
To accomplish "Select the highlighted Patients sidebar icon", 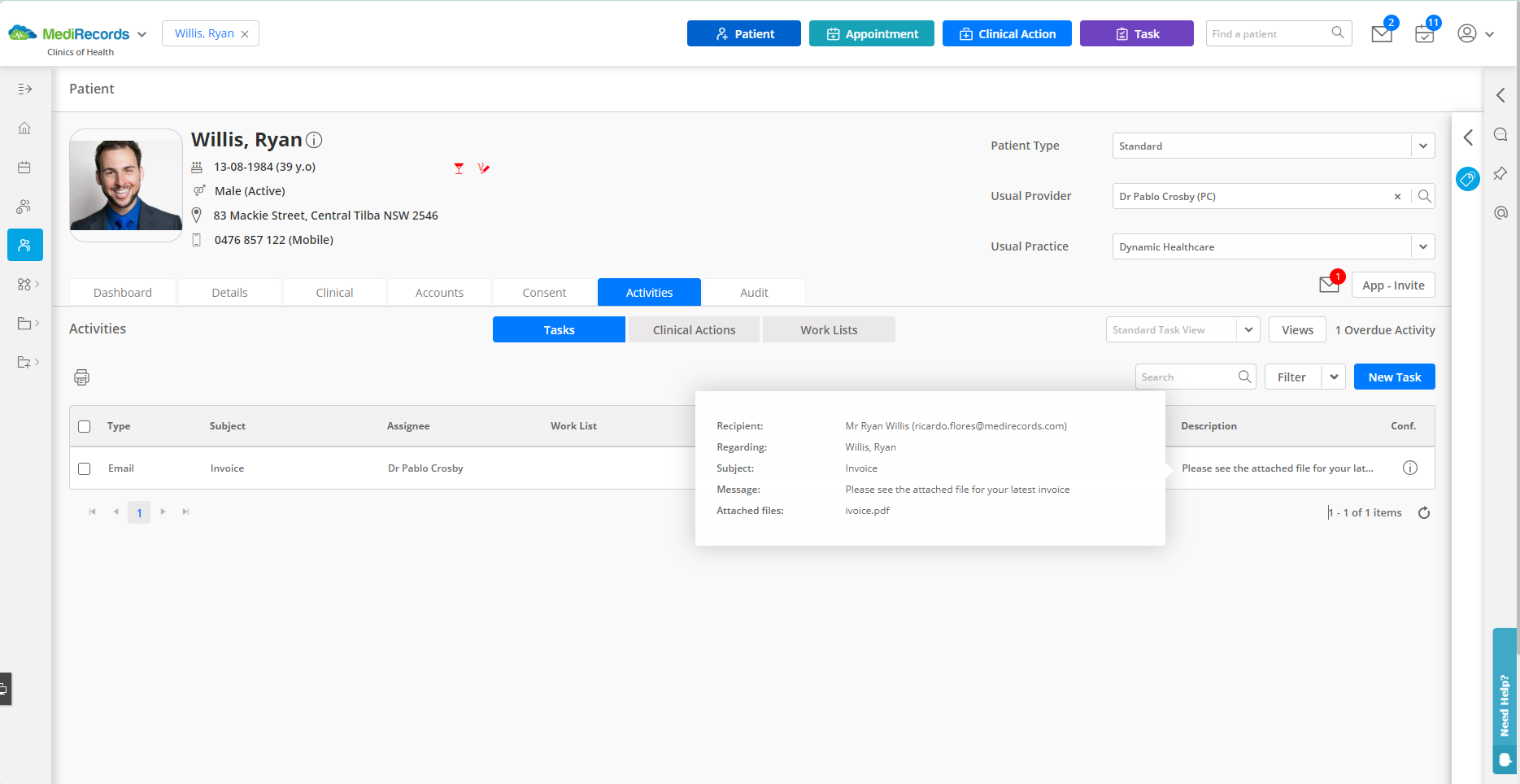I will pyautogui.click(x=25, y=245).
